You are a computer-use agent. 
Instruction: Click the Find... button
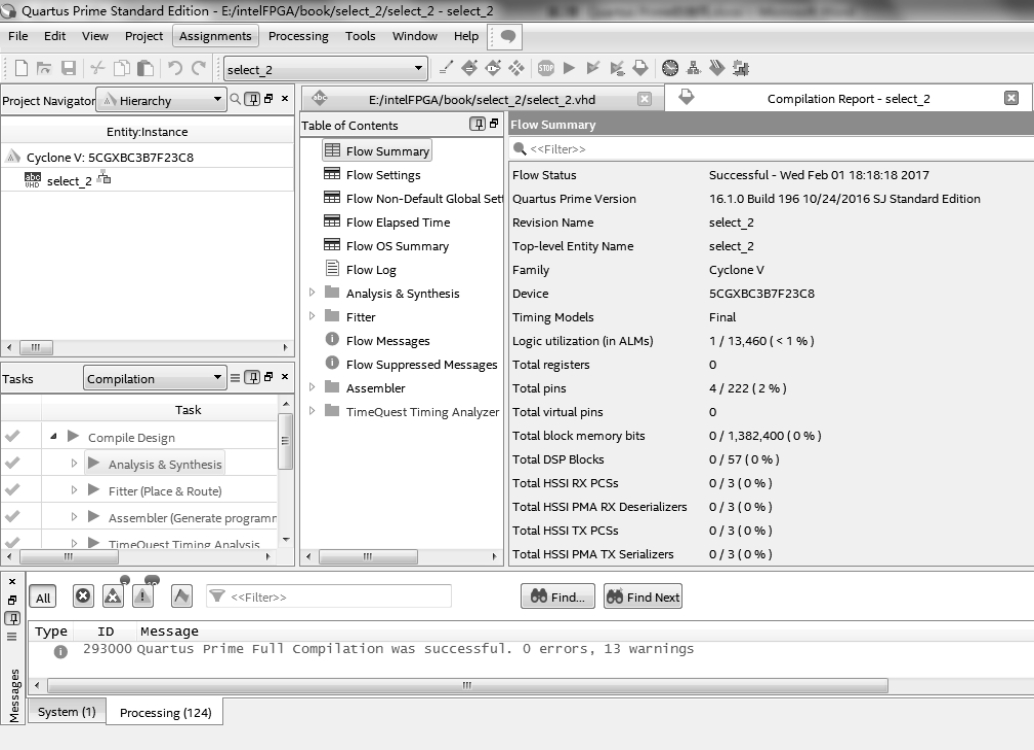pyautogui.click(x=558, y=597)
